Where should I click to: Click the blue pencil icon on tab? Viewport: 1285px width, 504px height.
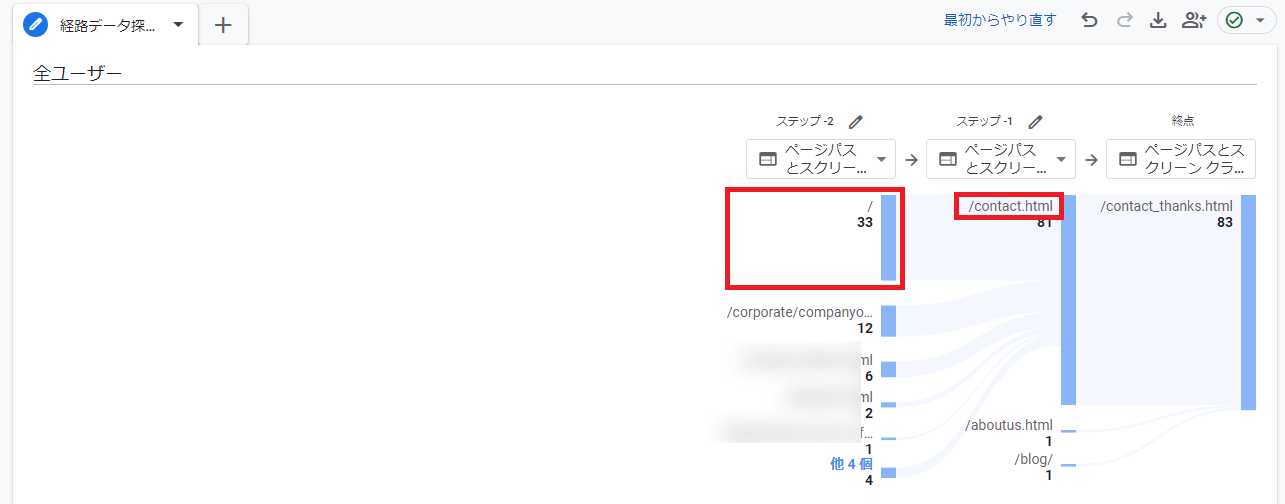pyautogui.click(x=36, y=25)
